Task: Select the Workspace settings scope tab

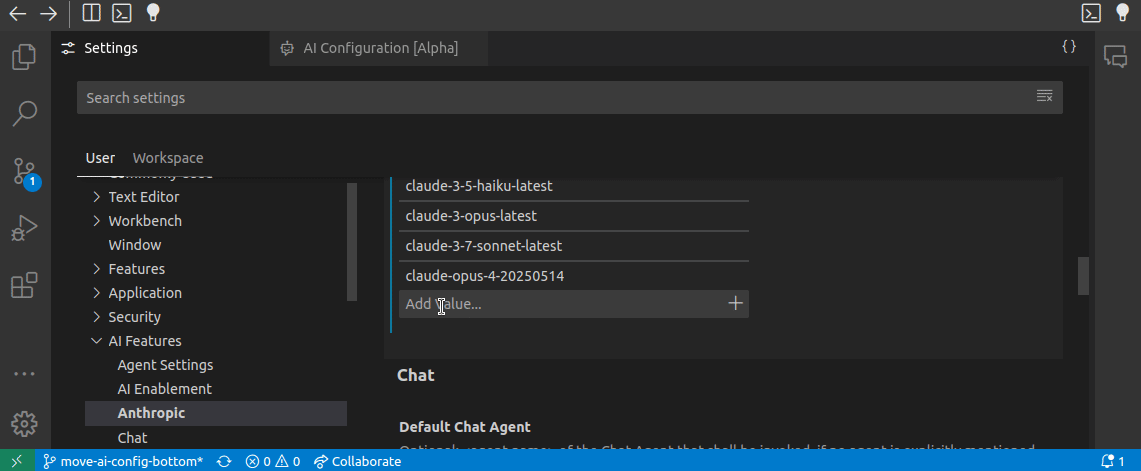Action: [168, 158]
